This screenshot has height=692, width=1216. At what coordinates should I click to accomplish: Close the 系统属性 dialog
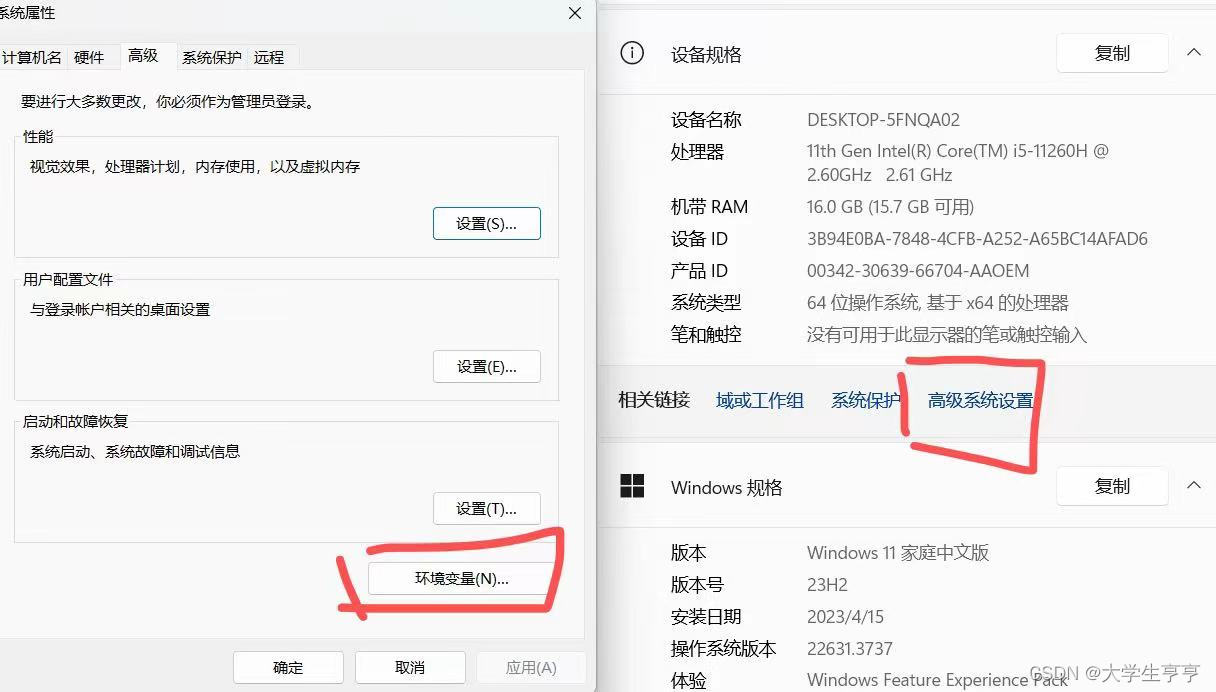click(x=575, y=13)
